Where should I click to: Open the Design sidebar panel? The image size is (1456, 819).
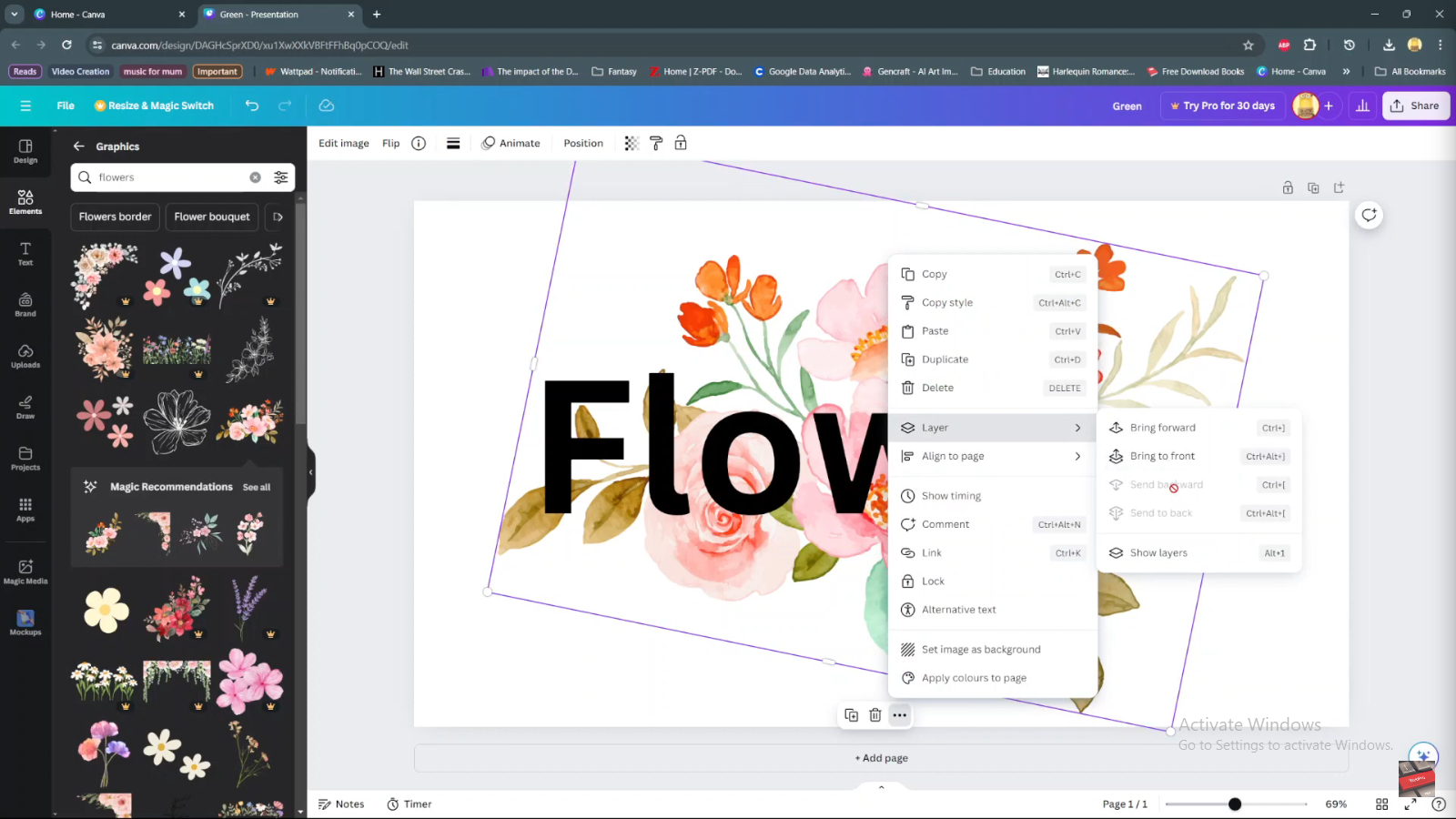tap(25, 151)
